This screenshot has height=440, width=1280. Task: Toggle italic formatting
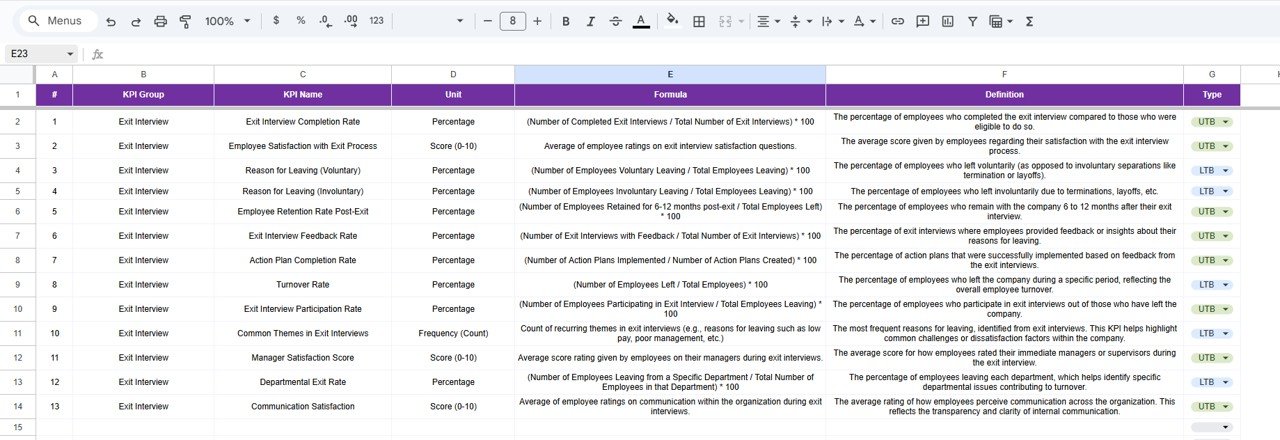[590, 21]
